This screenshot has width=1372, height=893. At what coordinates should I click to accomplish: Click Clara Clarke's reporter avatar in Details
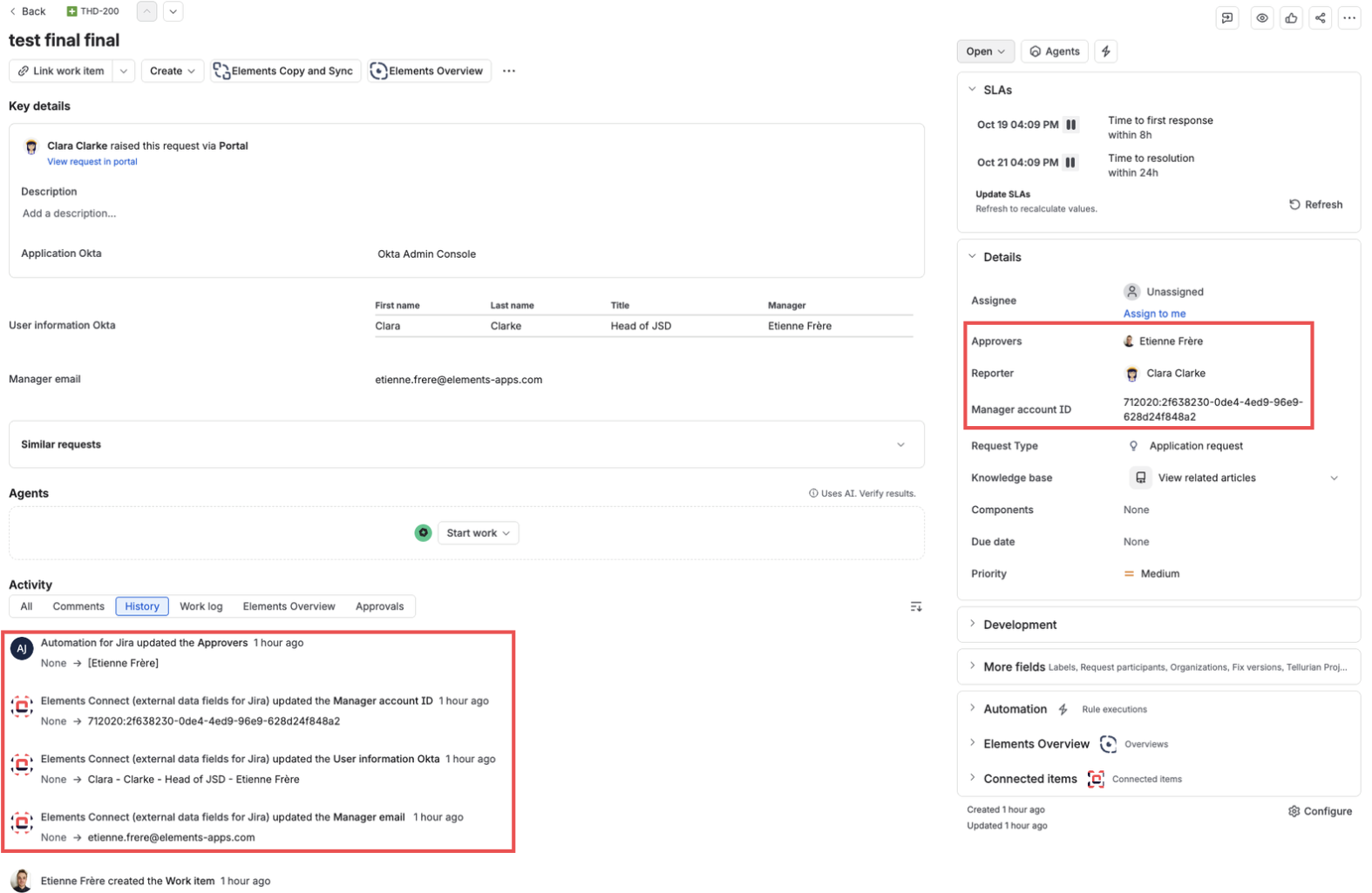[x=1132, y=374]
